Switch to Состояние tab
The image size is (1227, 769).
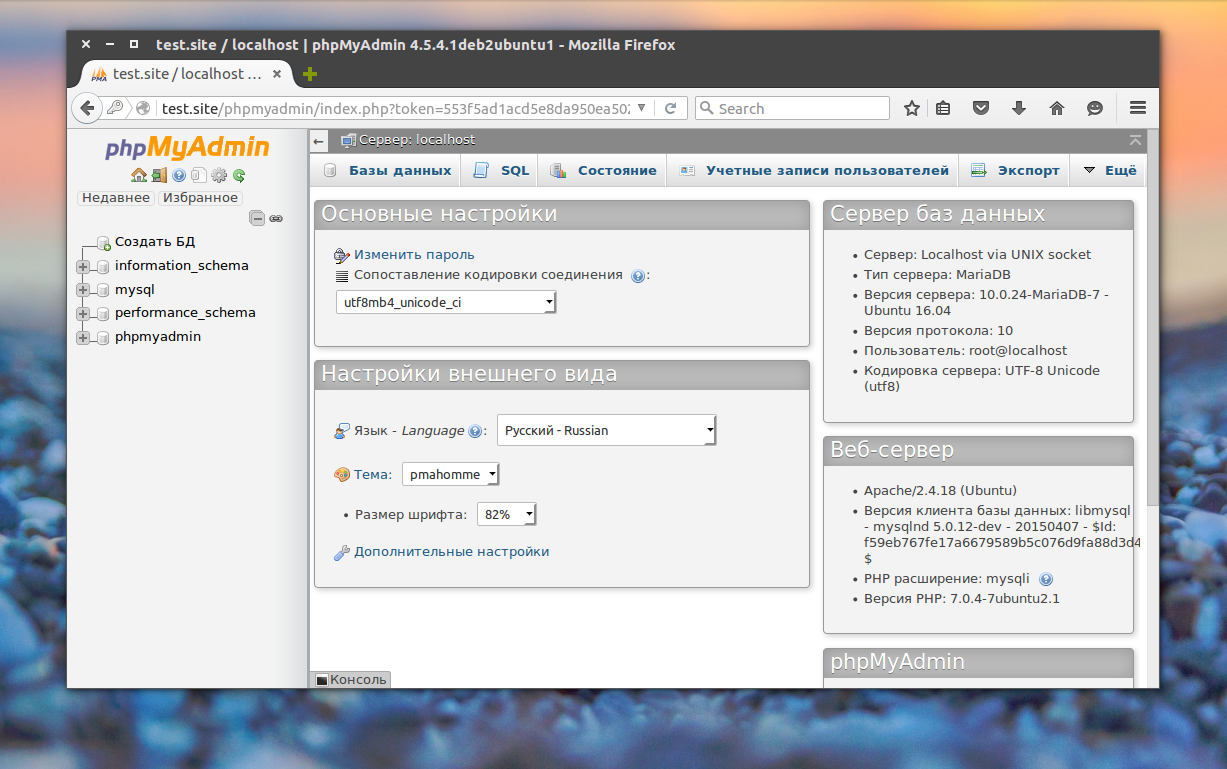pos(603,170)
